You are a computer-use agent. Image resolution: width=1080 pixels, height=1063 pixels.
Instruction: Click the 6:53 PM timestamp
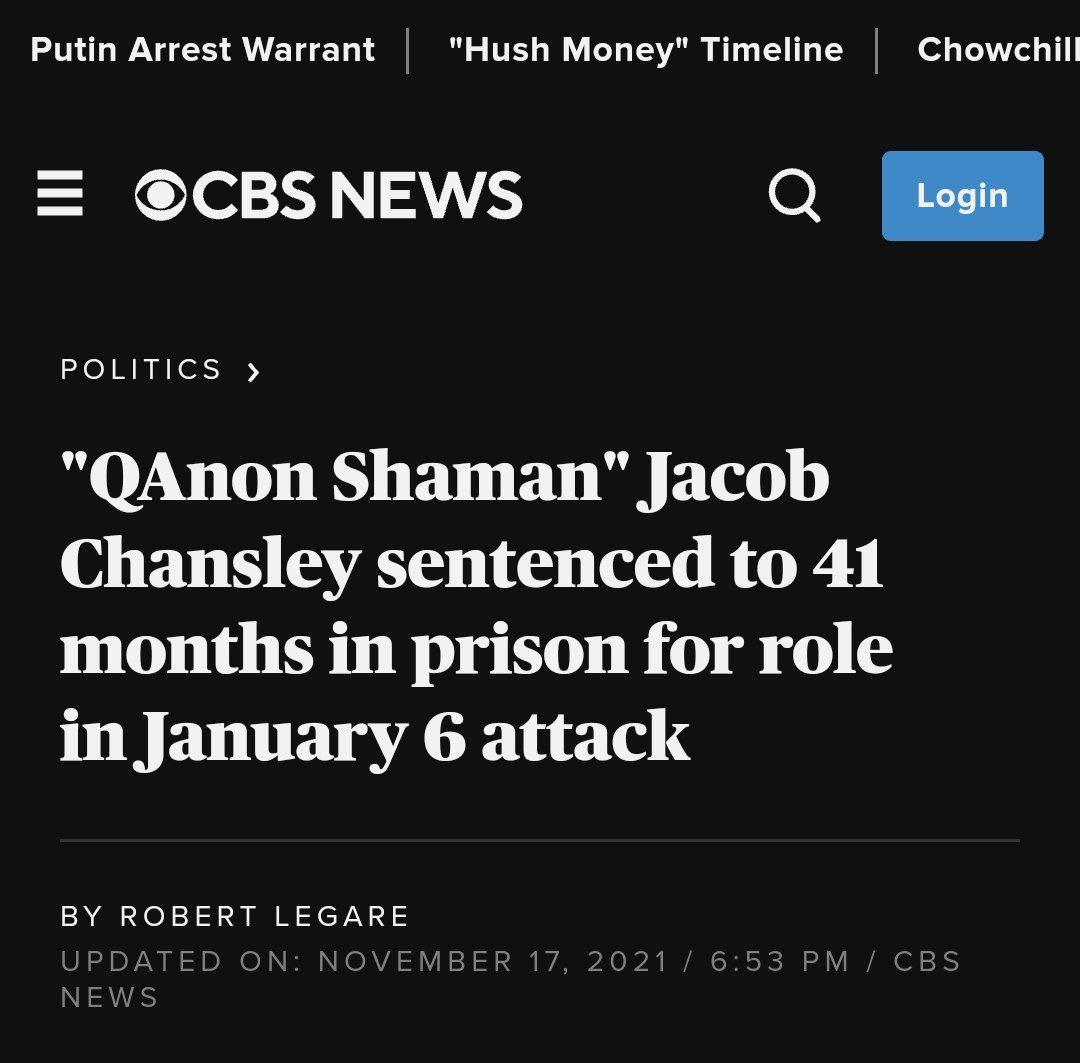(780, 961)
